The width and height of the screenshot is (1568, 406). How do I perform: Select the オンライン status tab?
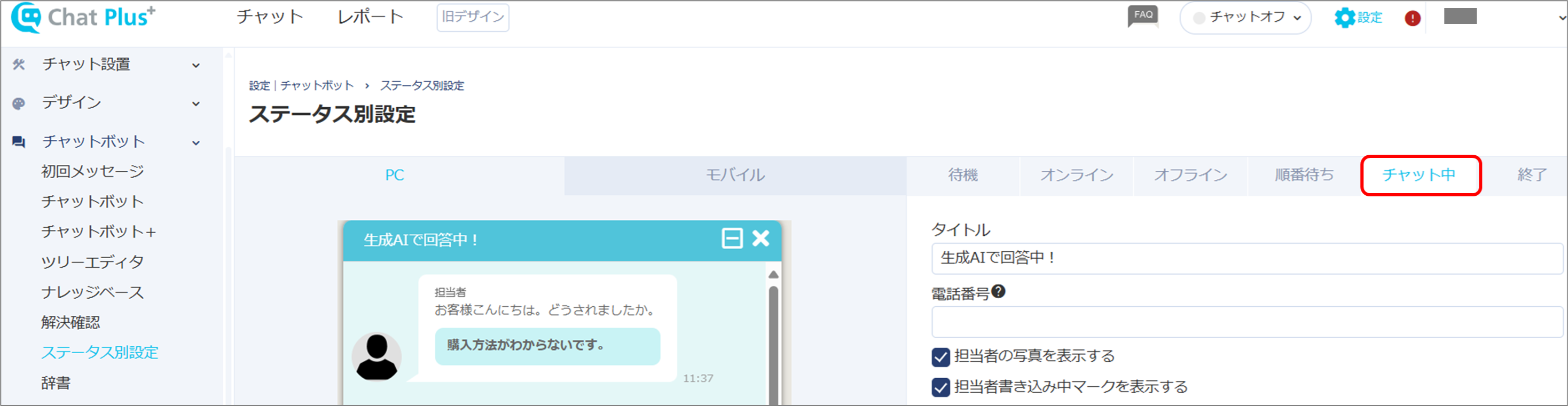1076,176
